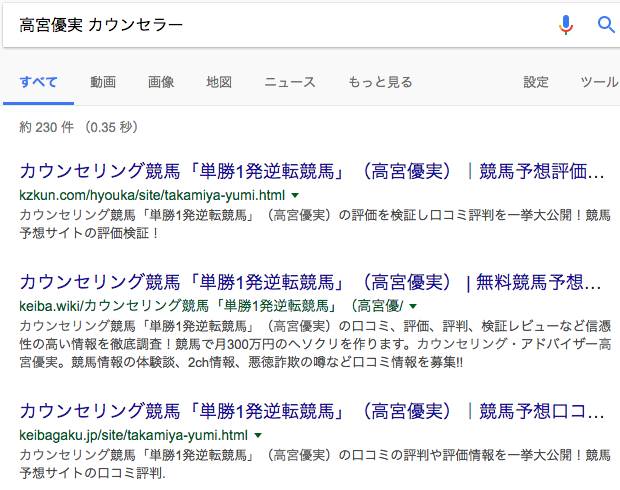The height and width of the screenshot is (490, 620).
Task: Open the ツール options
Action: click(x=599, y=82)
